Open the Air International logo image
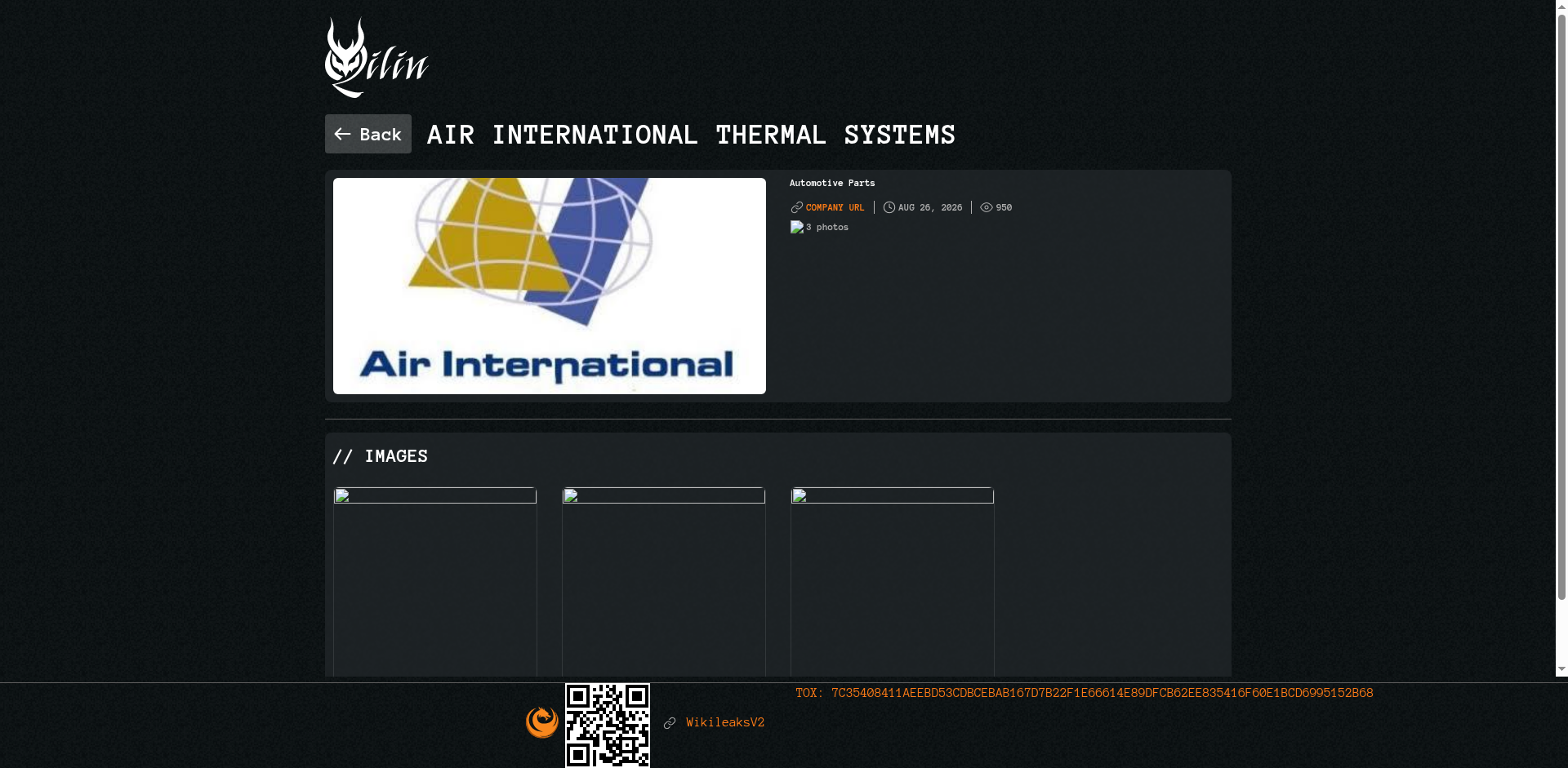This screenshot has width=1568, height=768. pyautogui.click(x=550, y=286)
